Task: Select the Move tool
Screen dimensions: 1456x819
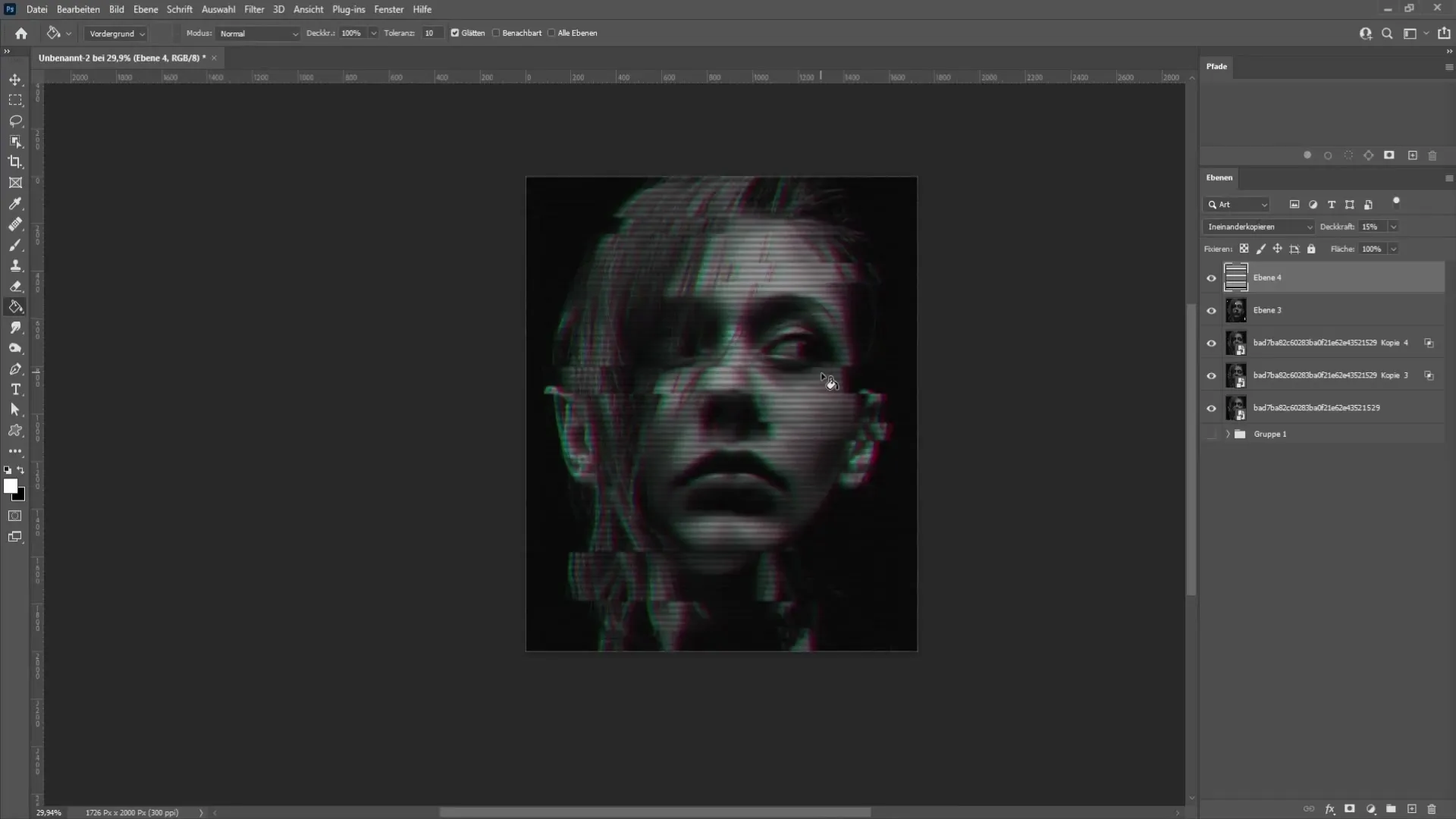Action: [x=15, y=80]
